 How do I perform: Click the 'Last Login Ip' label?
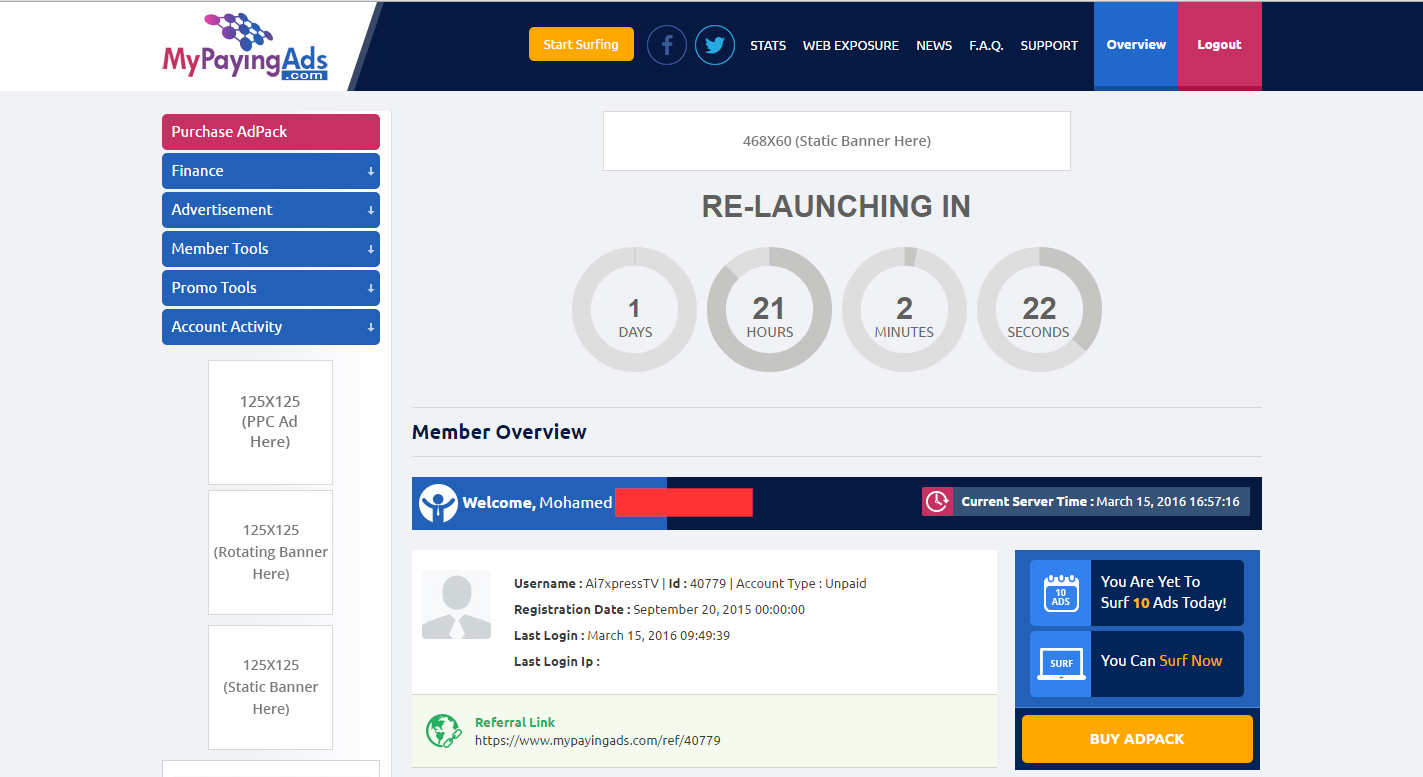[557, 662]
